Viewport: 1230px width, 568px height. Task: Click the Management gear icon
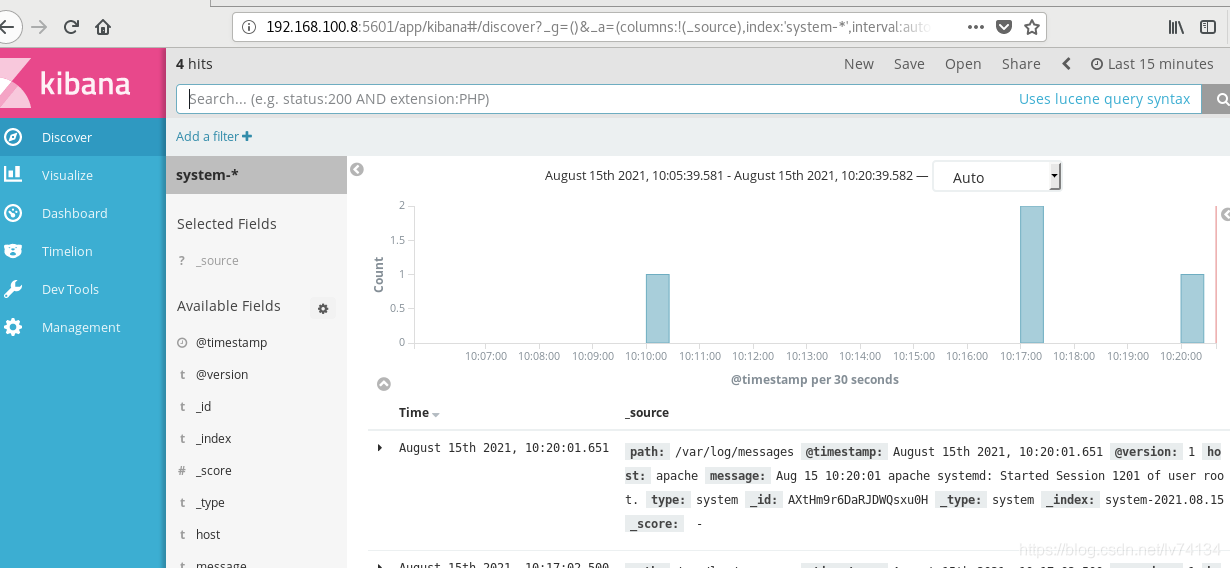pyautogui.click(x=13, y=327)
